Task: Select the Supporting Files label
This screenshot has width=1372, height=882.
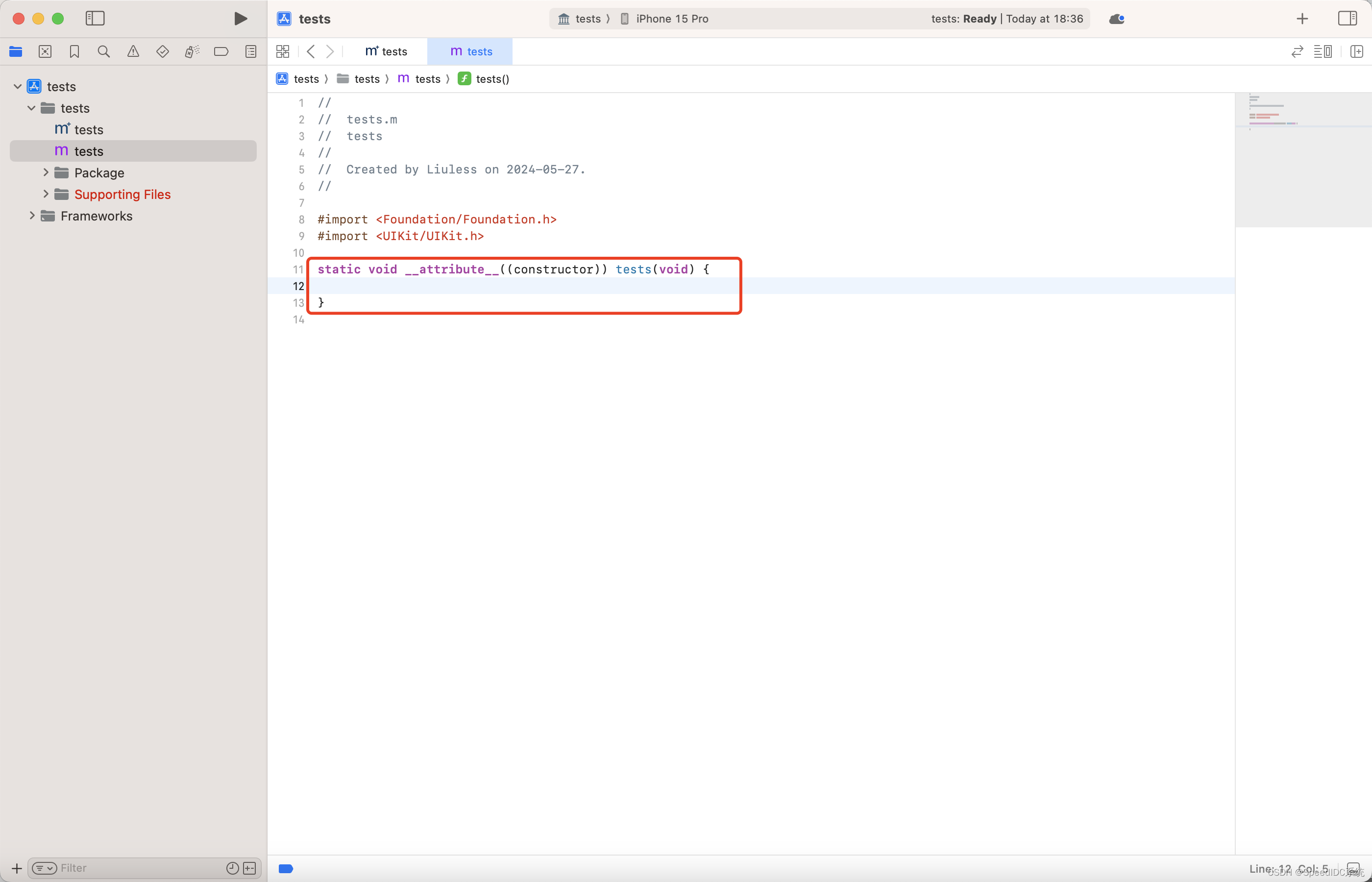Action: pos(122,195)
